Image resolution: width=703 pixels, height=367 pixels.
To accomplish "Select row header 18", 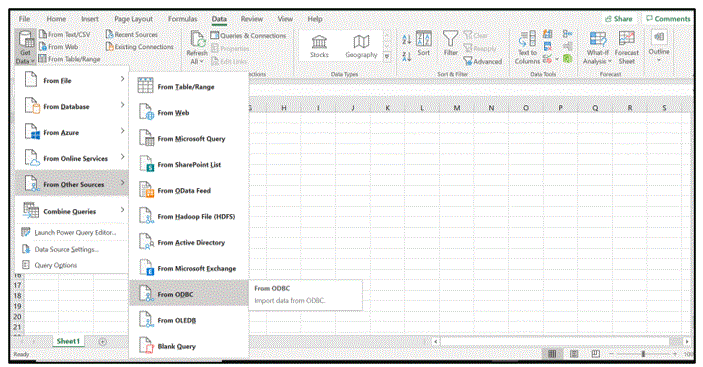I will [17, 296].
